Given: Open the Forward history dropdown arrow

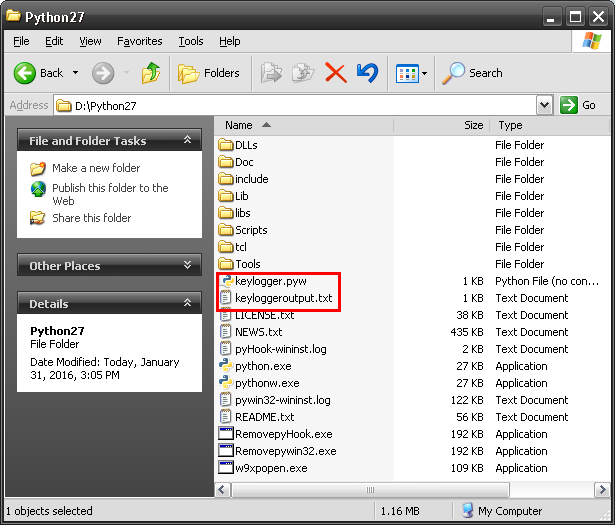Looking at the screenshot, I should click(x=126, y=73).
